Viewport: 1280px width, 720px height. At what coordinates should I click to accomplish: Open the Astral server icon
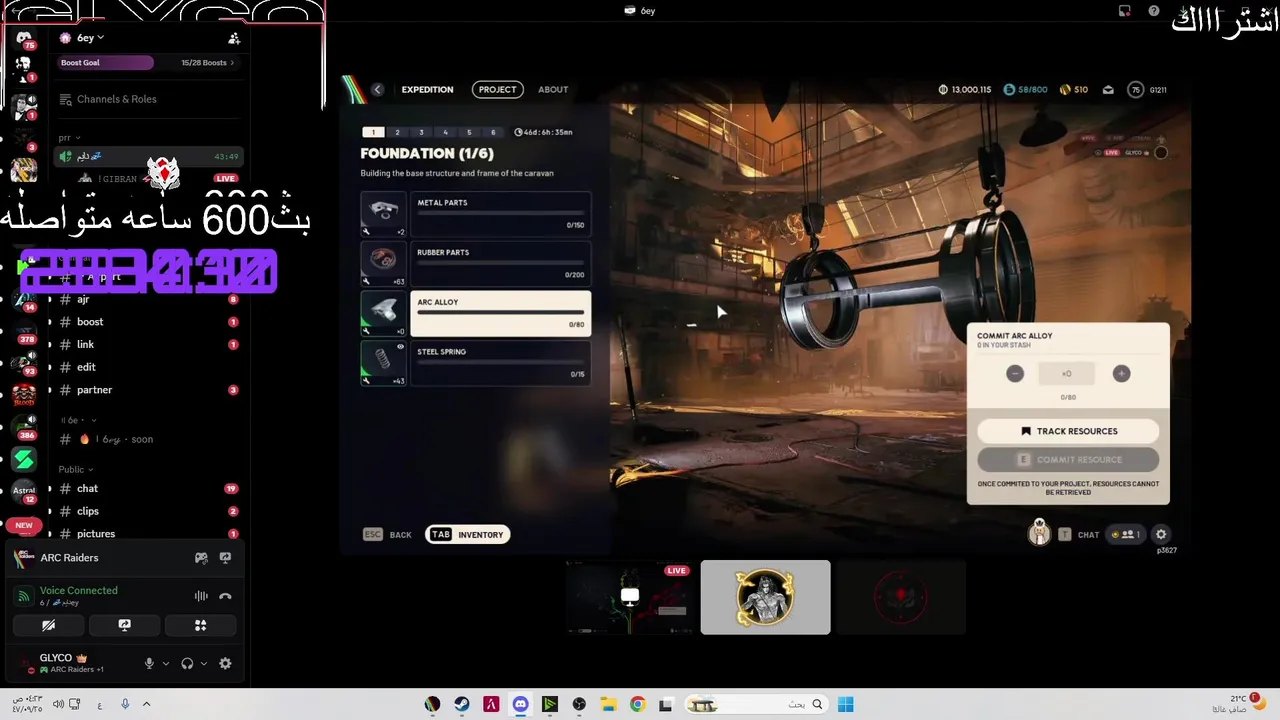click(x=24, y=491)
